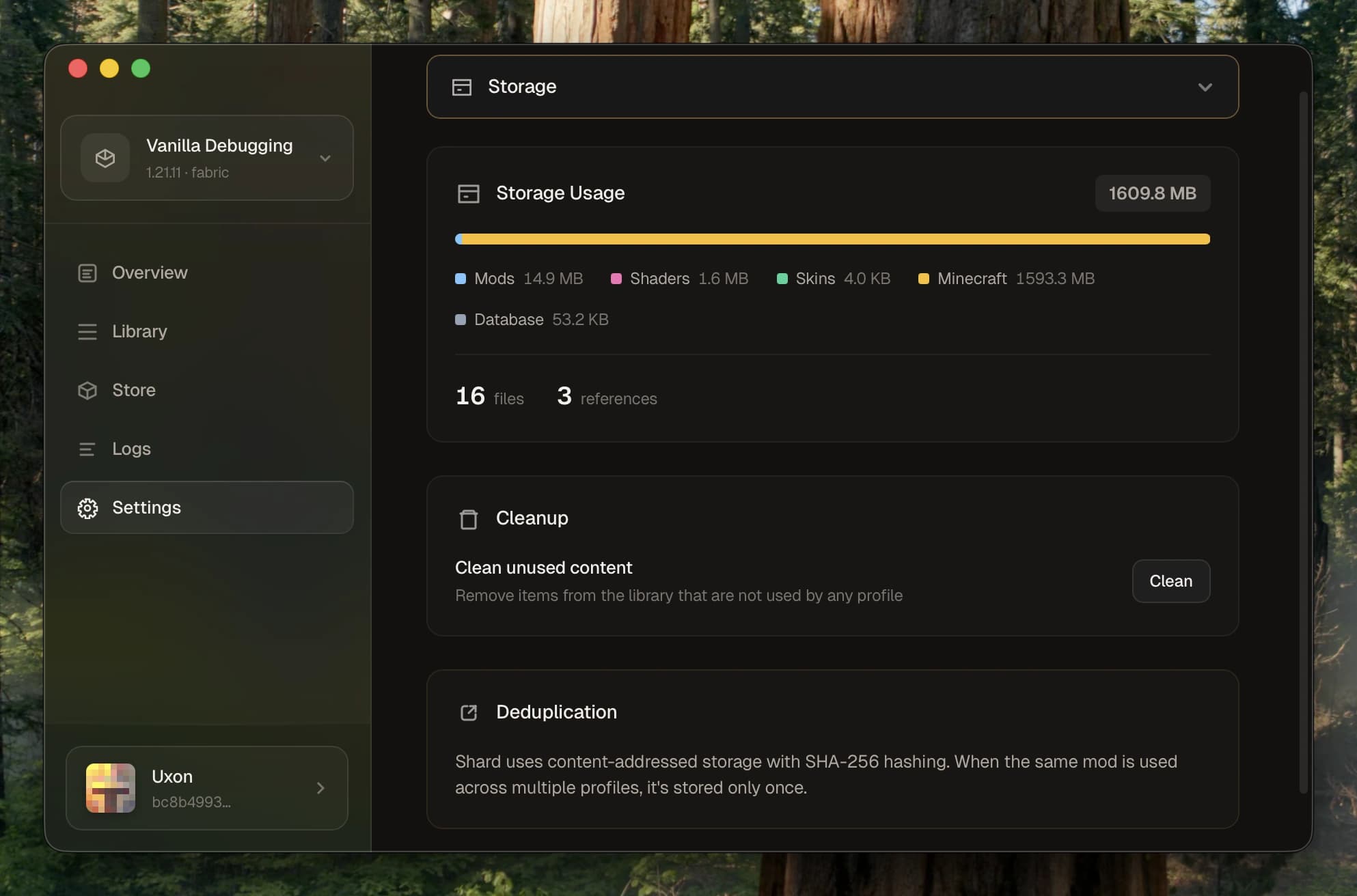Click the Deduplication external-link icon
This screenshot has width=1357, height=896.
tap(469, 712)
